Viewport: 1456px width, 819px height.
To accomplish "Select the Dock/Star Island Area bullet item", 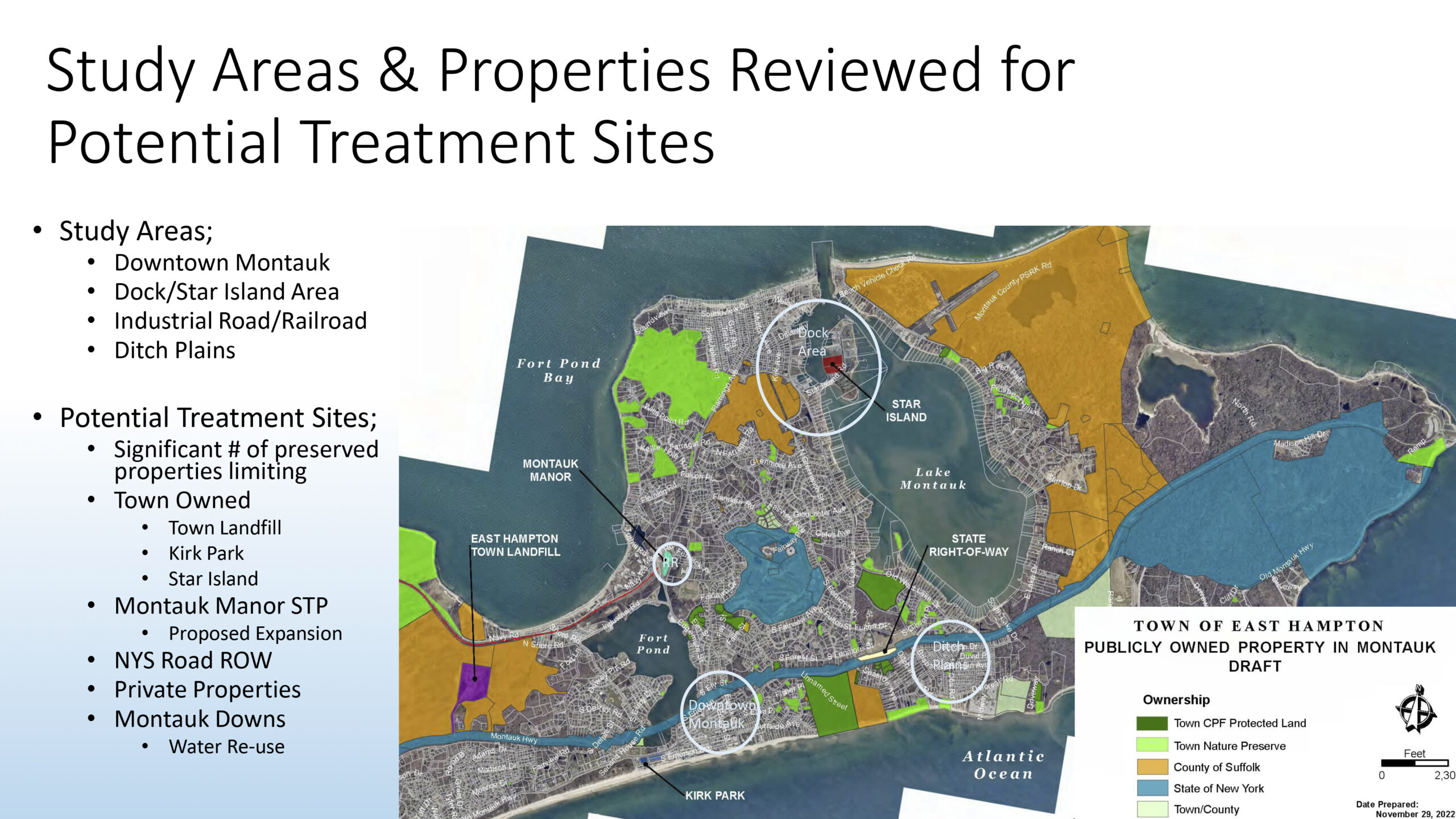I will (227, 291).
